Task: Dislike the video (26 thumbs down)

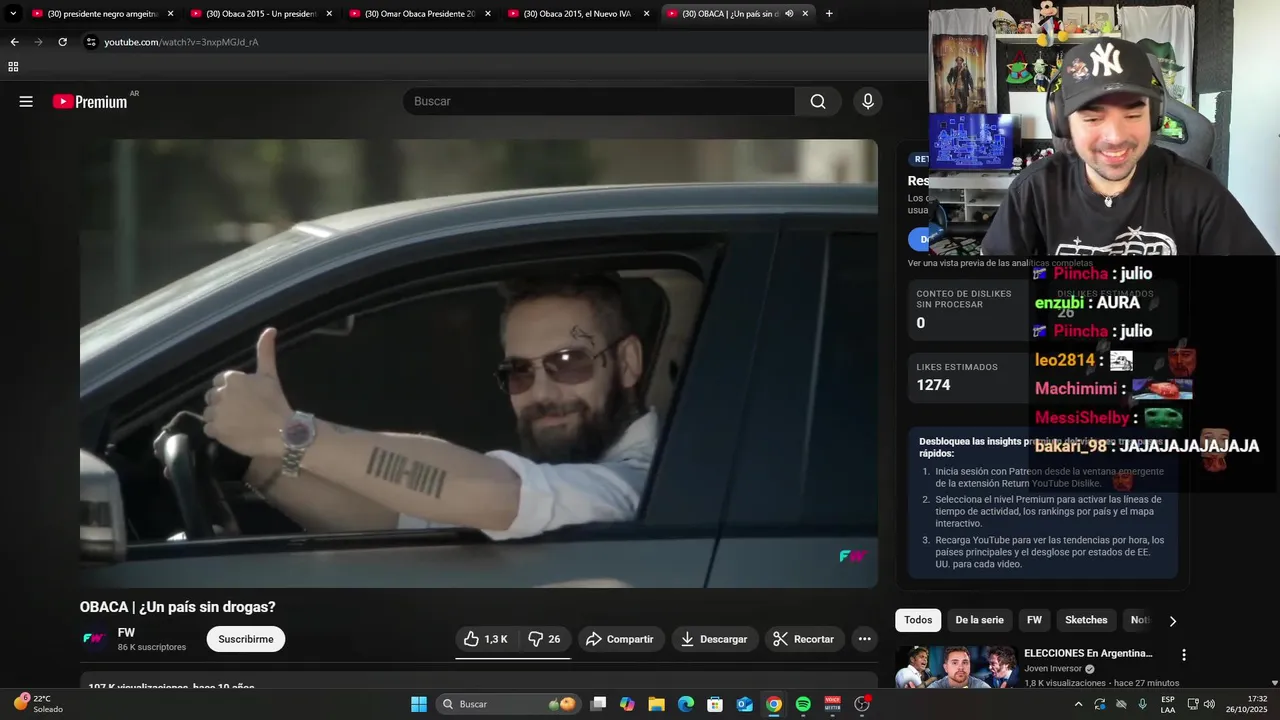Action: [544, 639]
